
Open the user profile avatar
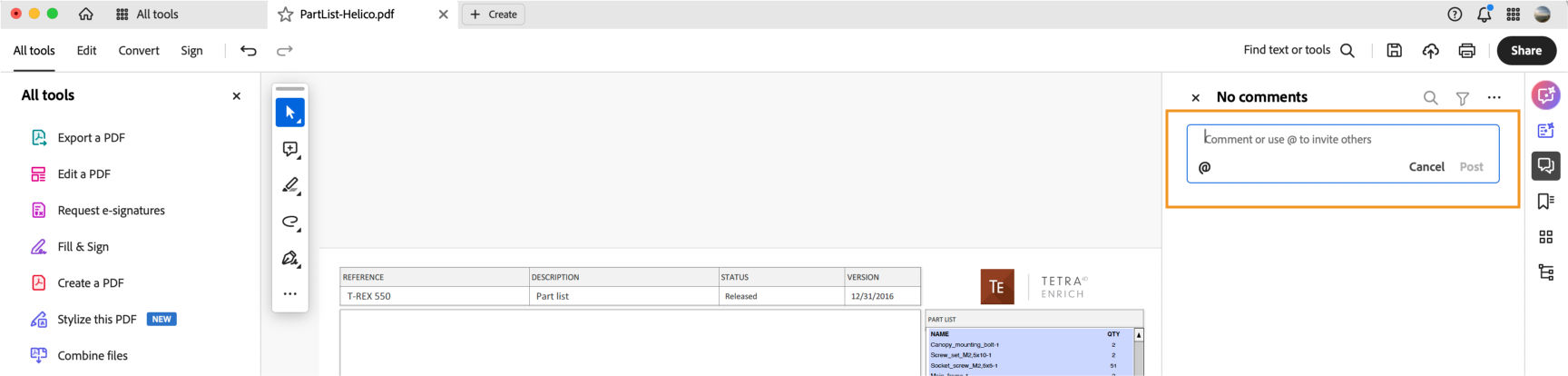point(1542,15)
